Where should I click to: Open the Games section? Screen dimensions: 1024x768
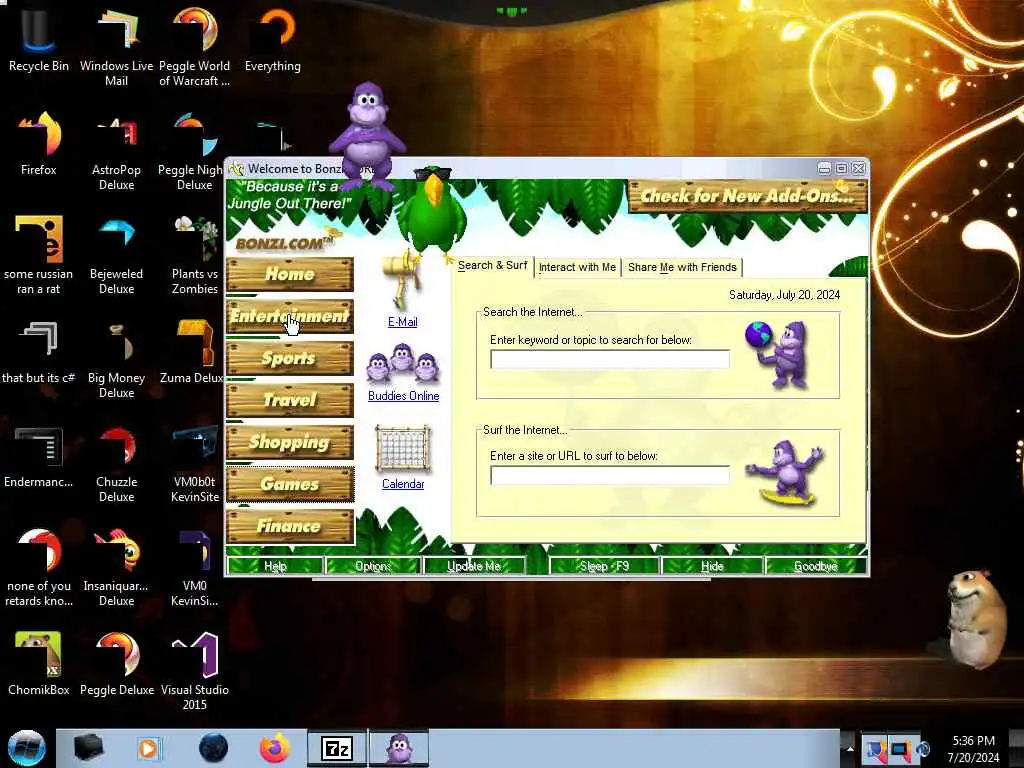(x=290, y=484)
